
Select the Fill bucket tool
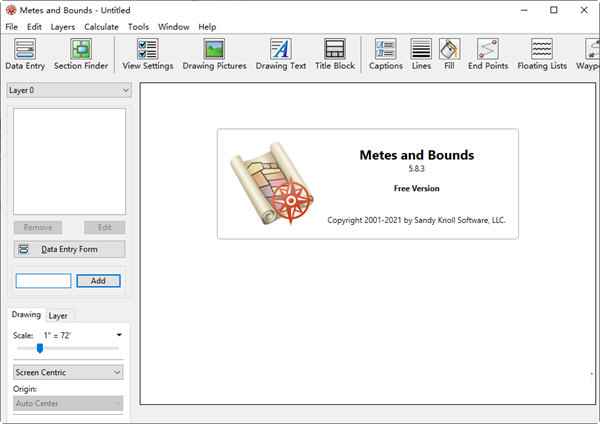pos(449,54)
